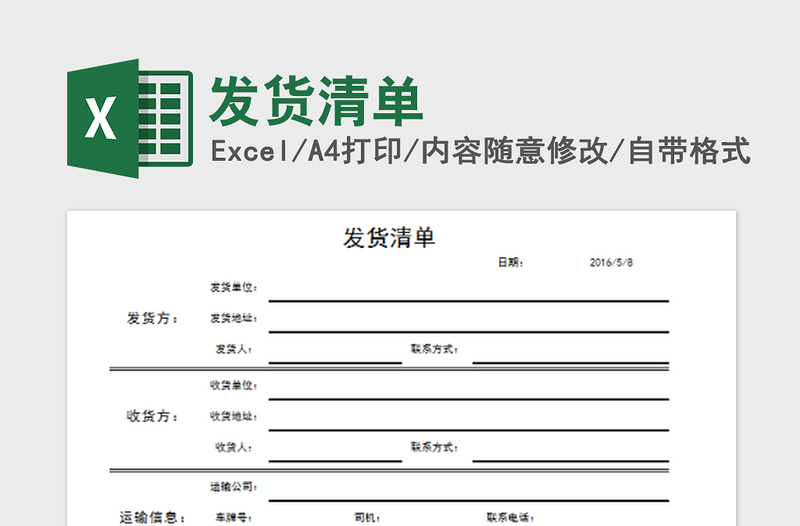Viewport: 800px width, 526px height.
Task: Click the 收货单位: field label
Action: (234, 385)
